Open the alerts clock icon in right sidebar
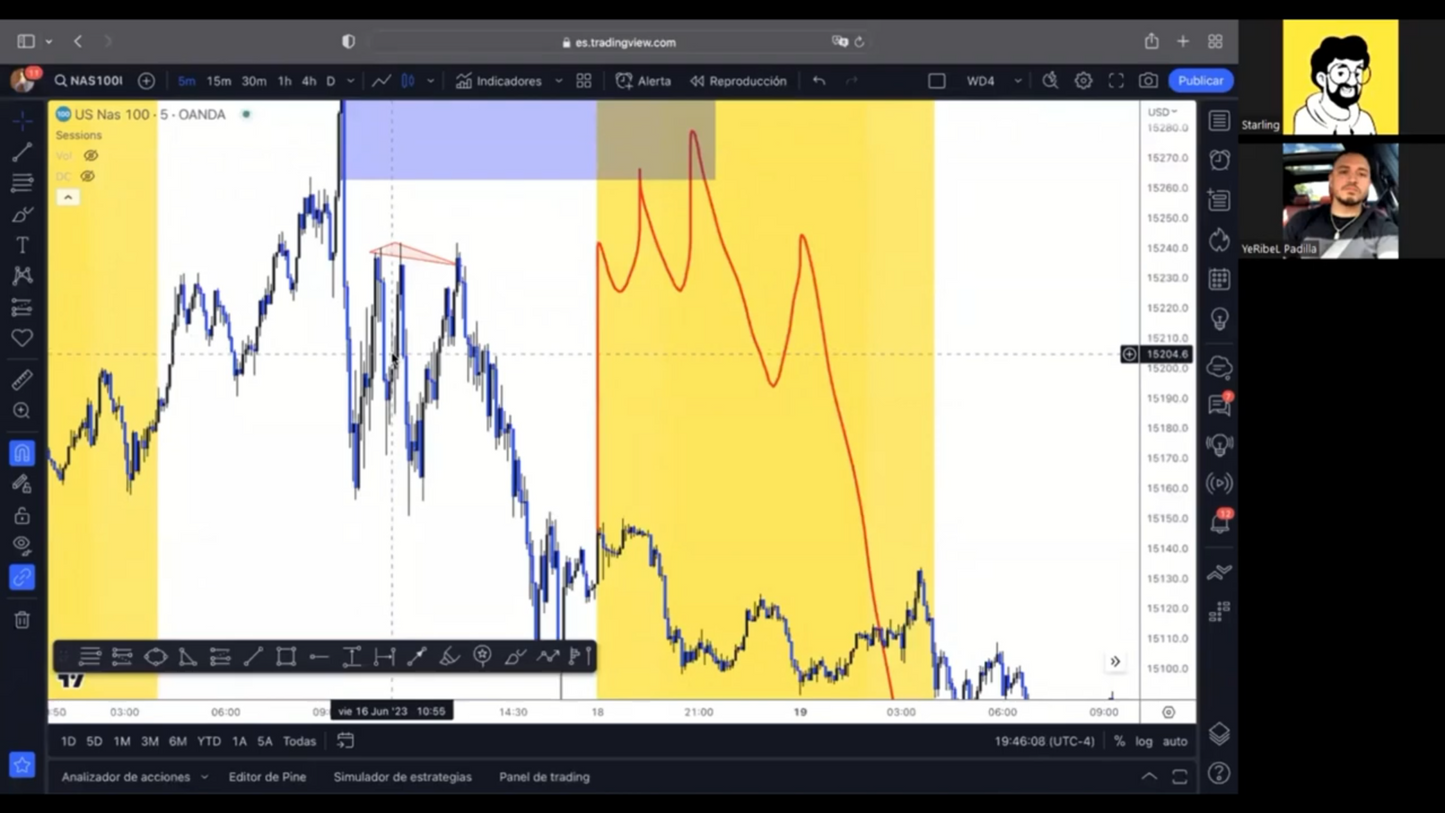 click(x=1219, y=160)
